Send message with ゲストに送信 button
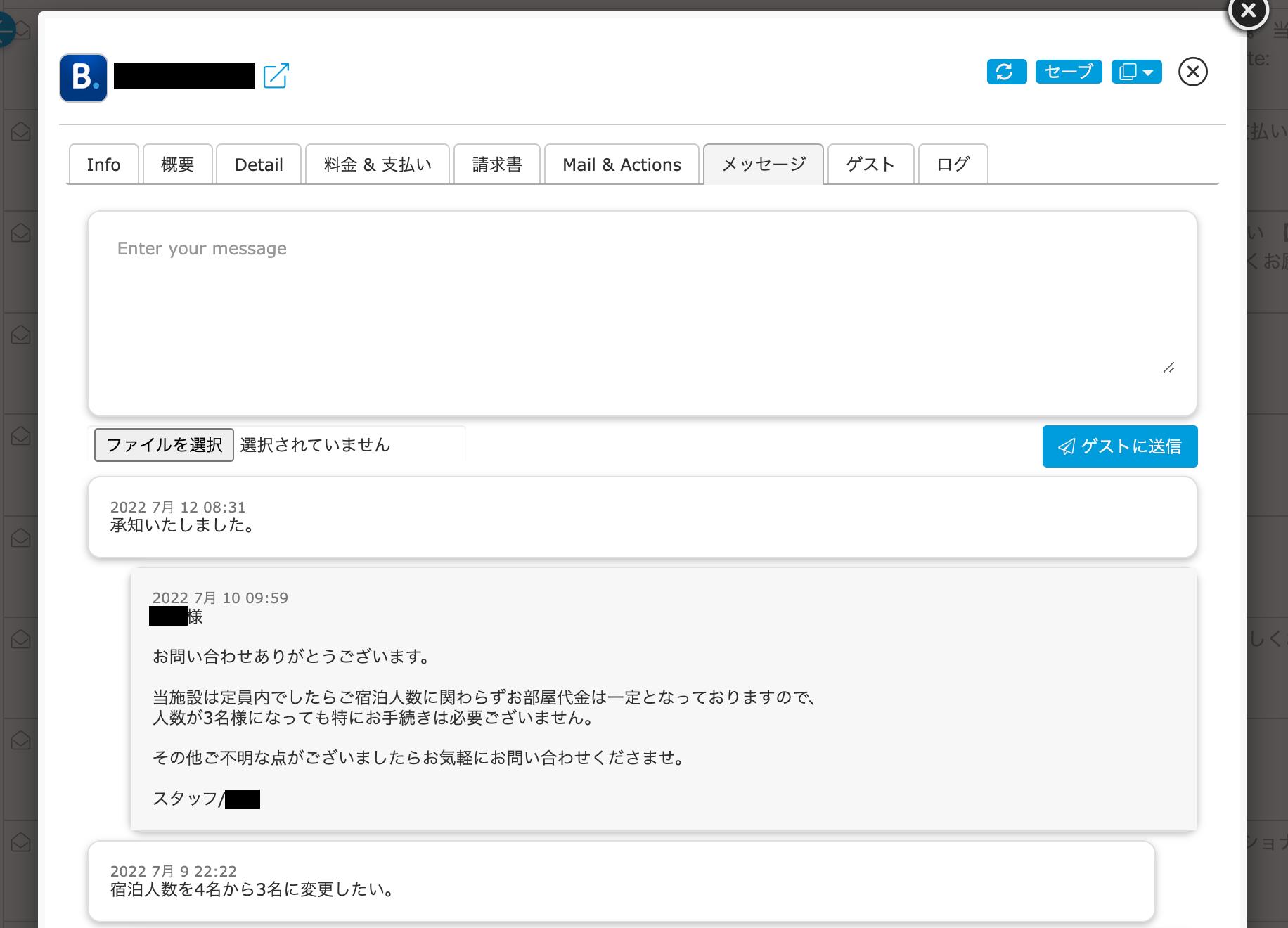Image resolution: width=1288 pixels, height=928 pixels. 1119,446
